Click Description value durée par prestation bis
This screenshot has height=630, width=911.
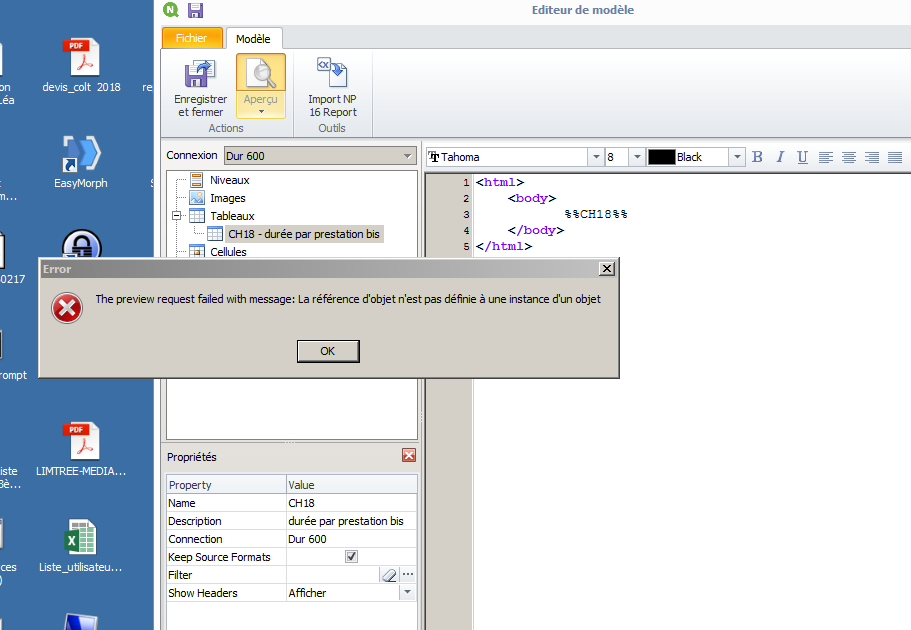click(x=352, y=521)
